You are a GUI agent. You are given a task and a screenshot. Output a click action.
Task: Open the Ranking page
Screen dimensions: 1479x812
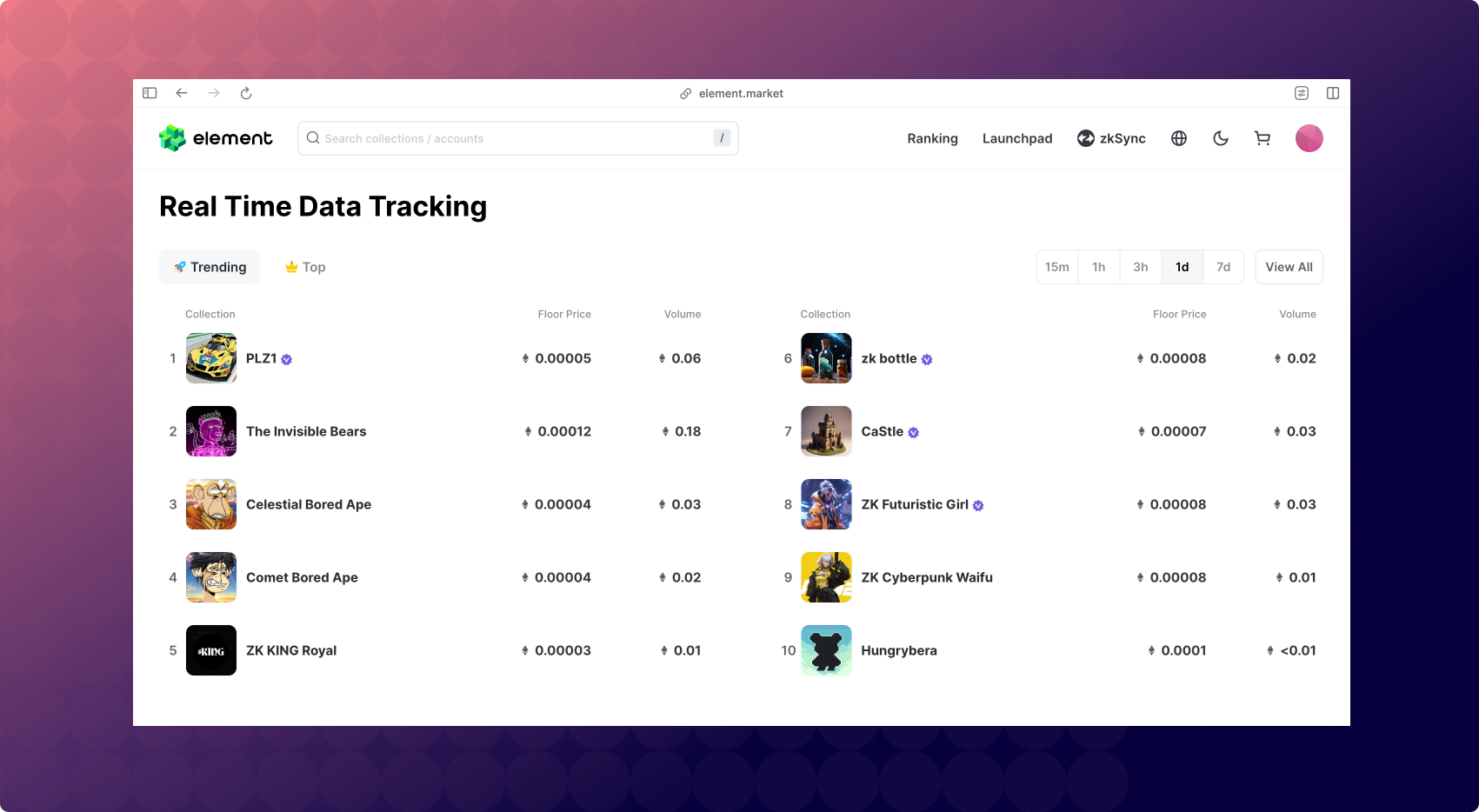932,138
